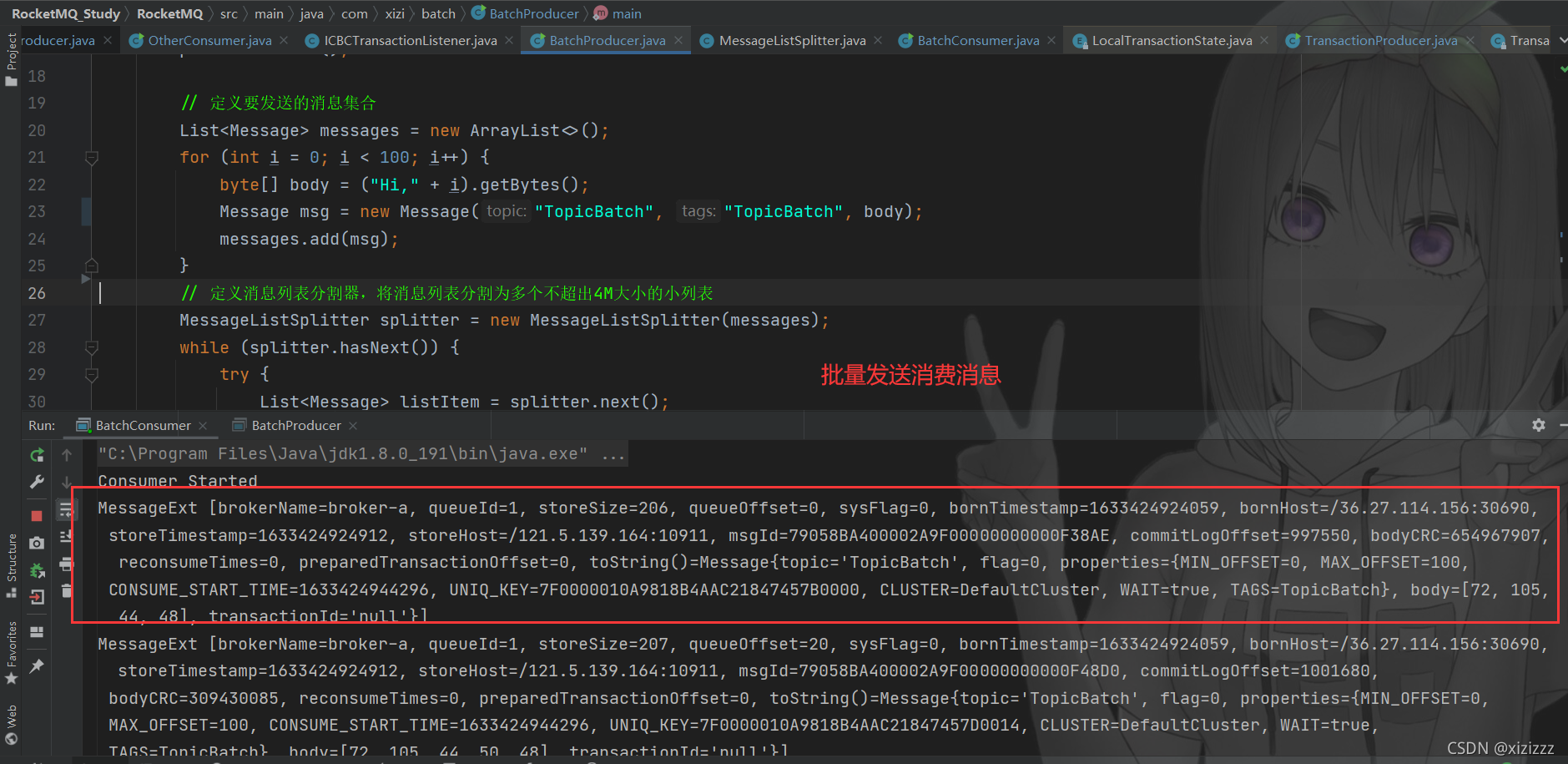Image resolution: width=1568 pixels, height=764 pixels.
Task: Open batch package in breadcrumb
Action: pos(438,13)
